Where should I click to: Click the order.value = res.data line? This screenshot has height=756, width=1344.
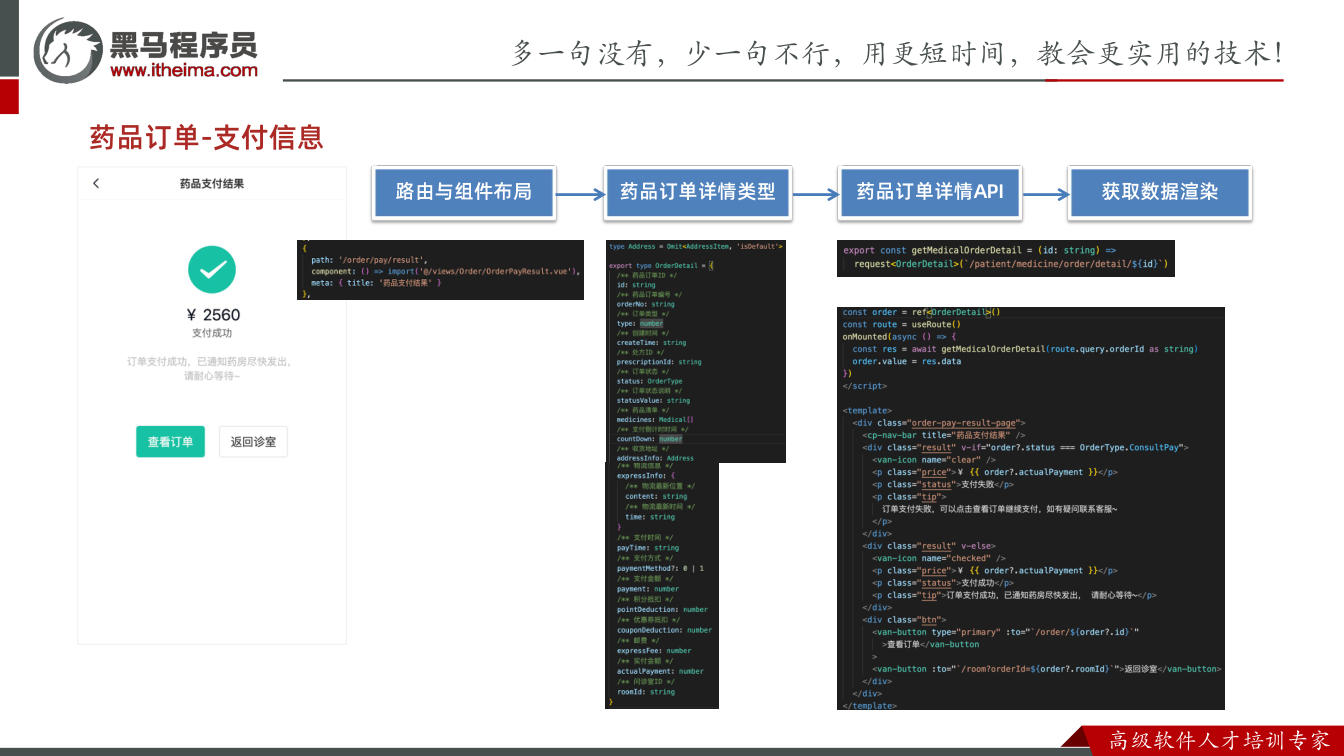[x=907, y=361]
